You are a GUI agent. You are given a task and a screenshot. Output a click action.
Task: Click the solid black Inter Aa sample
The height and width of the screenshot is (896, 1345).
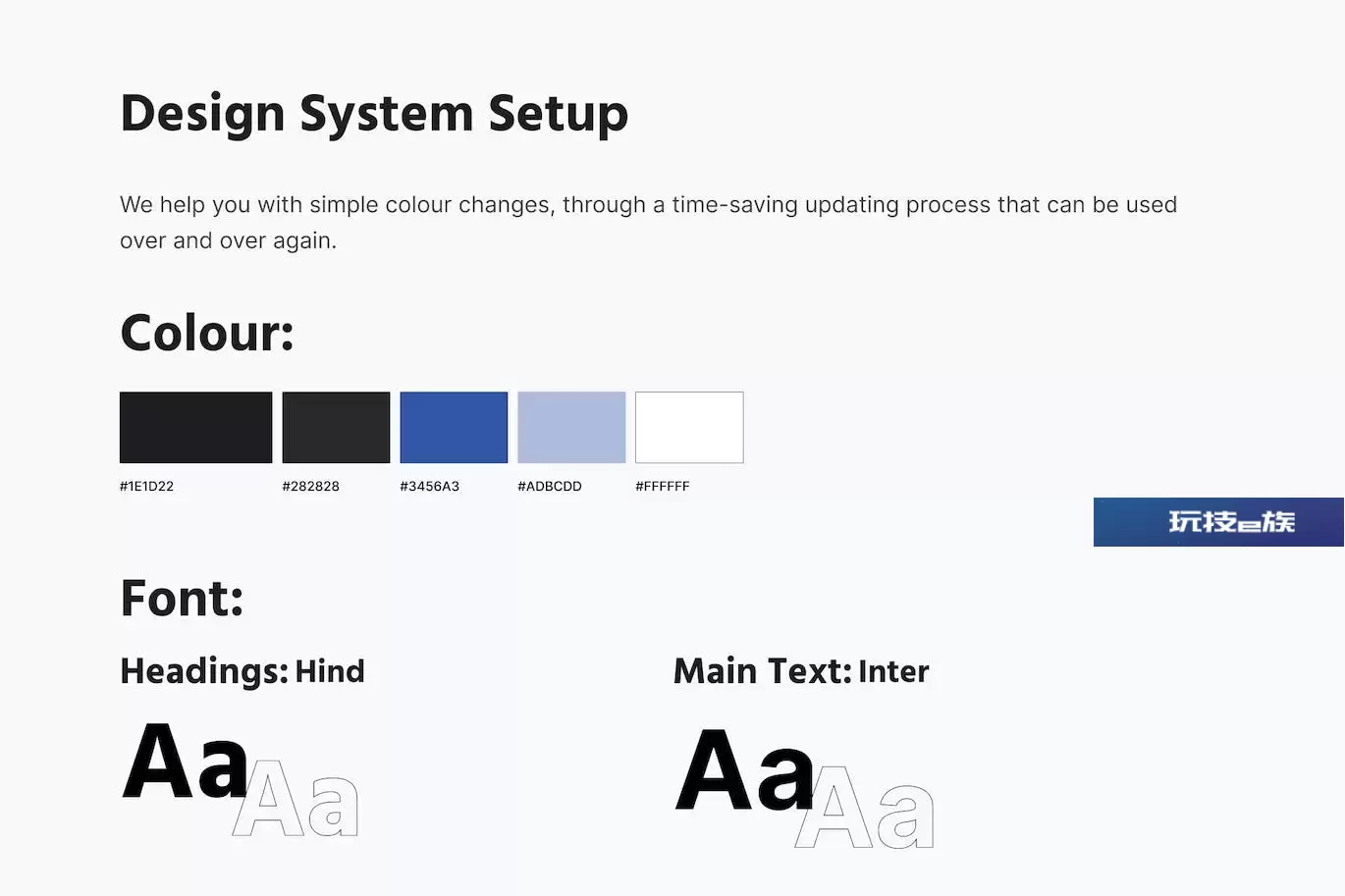[745, 769]
